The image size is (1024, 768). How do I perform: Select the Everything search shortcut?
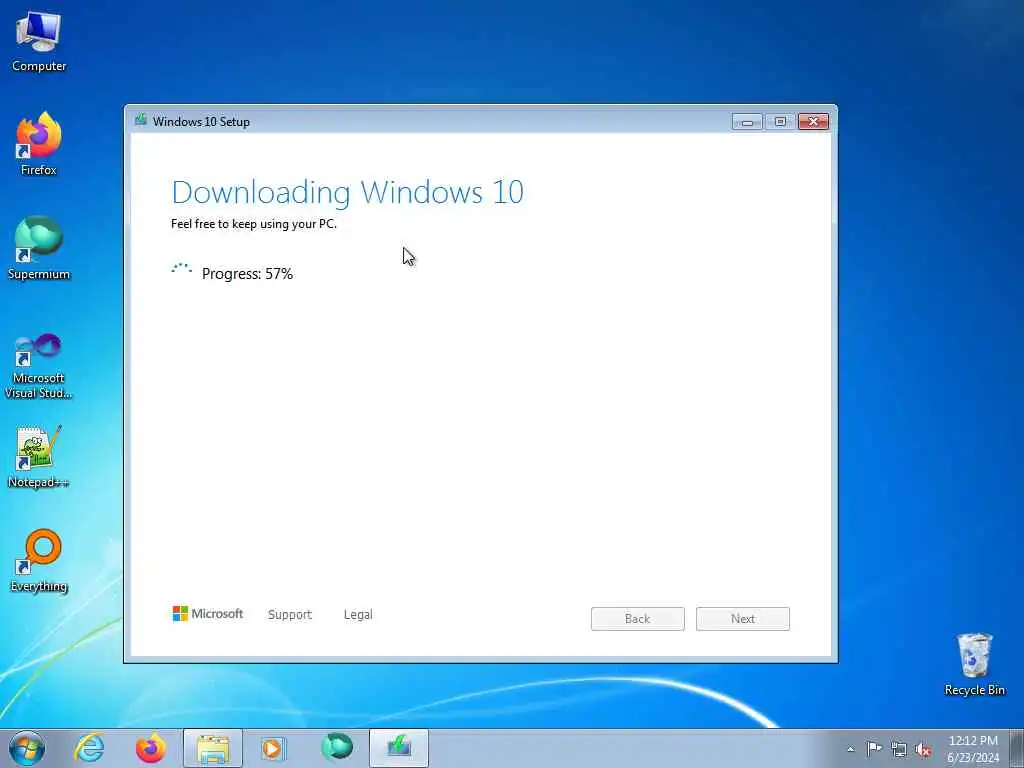coord(39,560)
